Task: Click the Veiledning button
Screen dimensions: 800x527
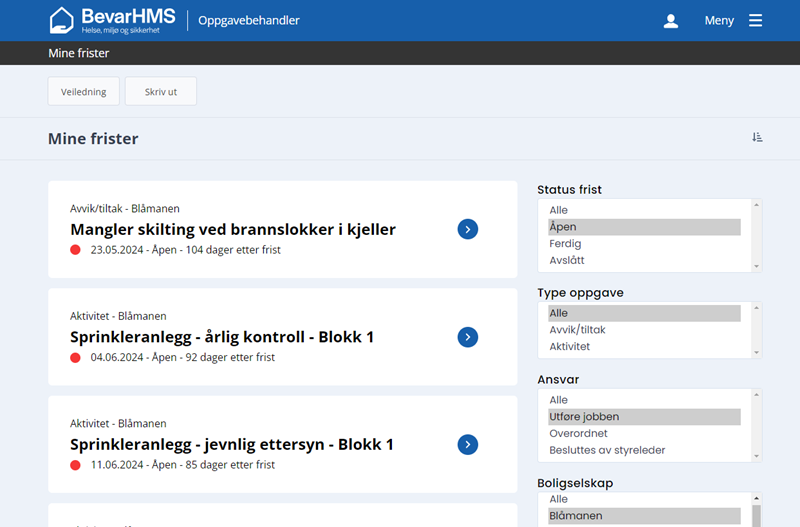Action: [x=84, y=92]
